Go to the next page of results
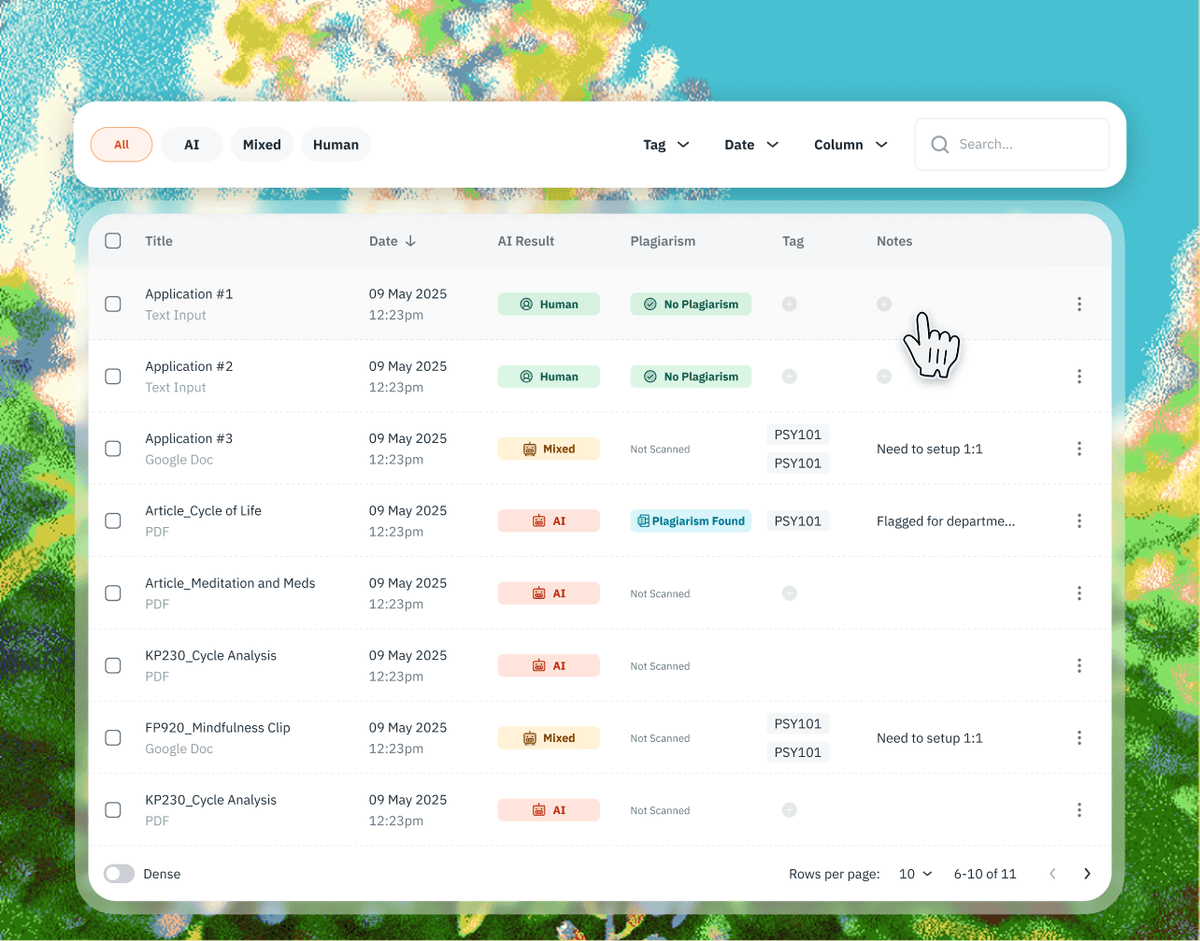The width and height of the screenshot is (1200, 941). [1087, 874]
